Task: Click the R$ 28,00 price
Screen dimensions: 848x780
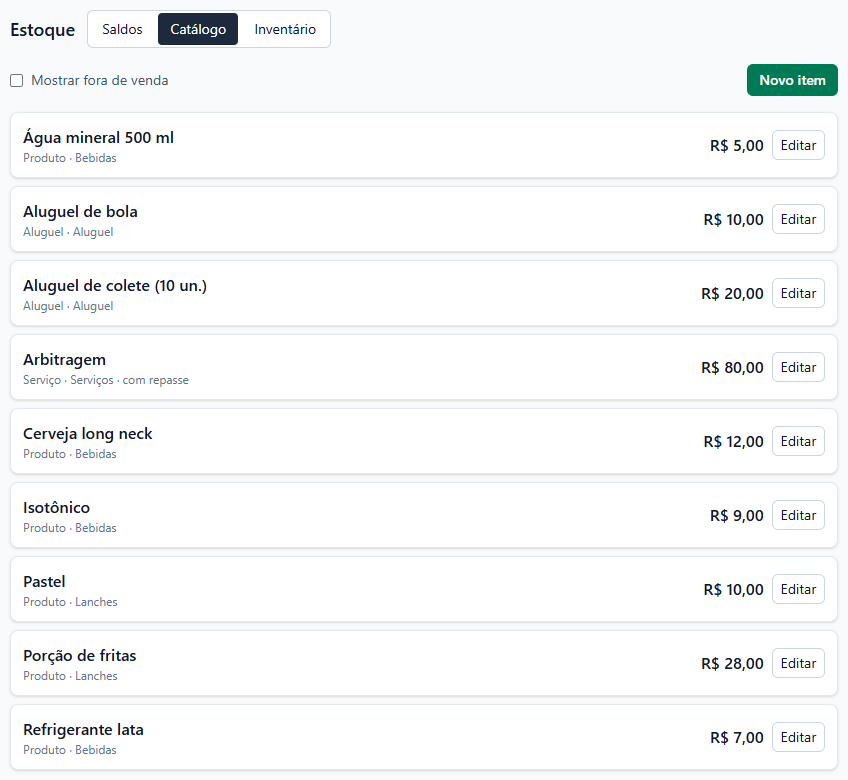Action: pyautogui.click(x=732, y=664)
